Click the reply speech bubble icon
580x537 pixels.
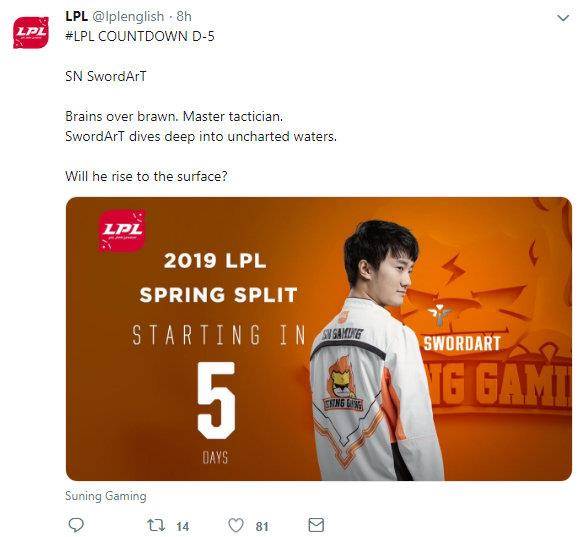coord(77,525)
